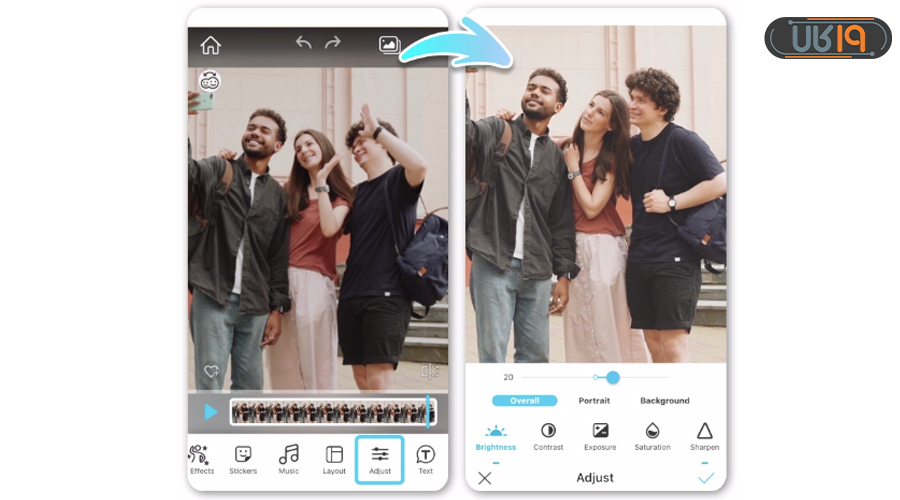Image resolution: width=900 pixels, height=500 pixels.
Task: Select the Adjust tool
Action: coord(380,459)
